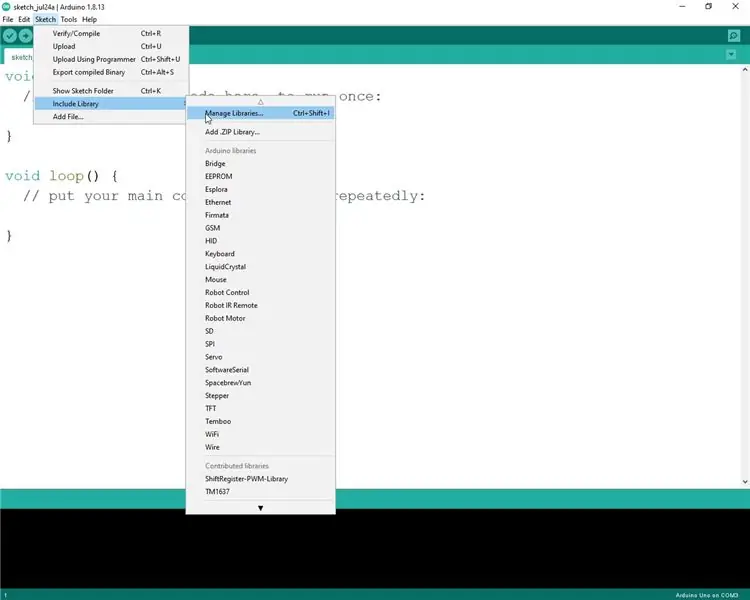This screenshot has width=750, height=600.
Task: Include the Robot Motor library
Action: tap(260, 319)
